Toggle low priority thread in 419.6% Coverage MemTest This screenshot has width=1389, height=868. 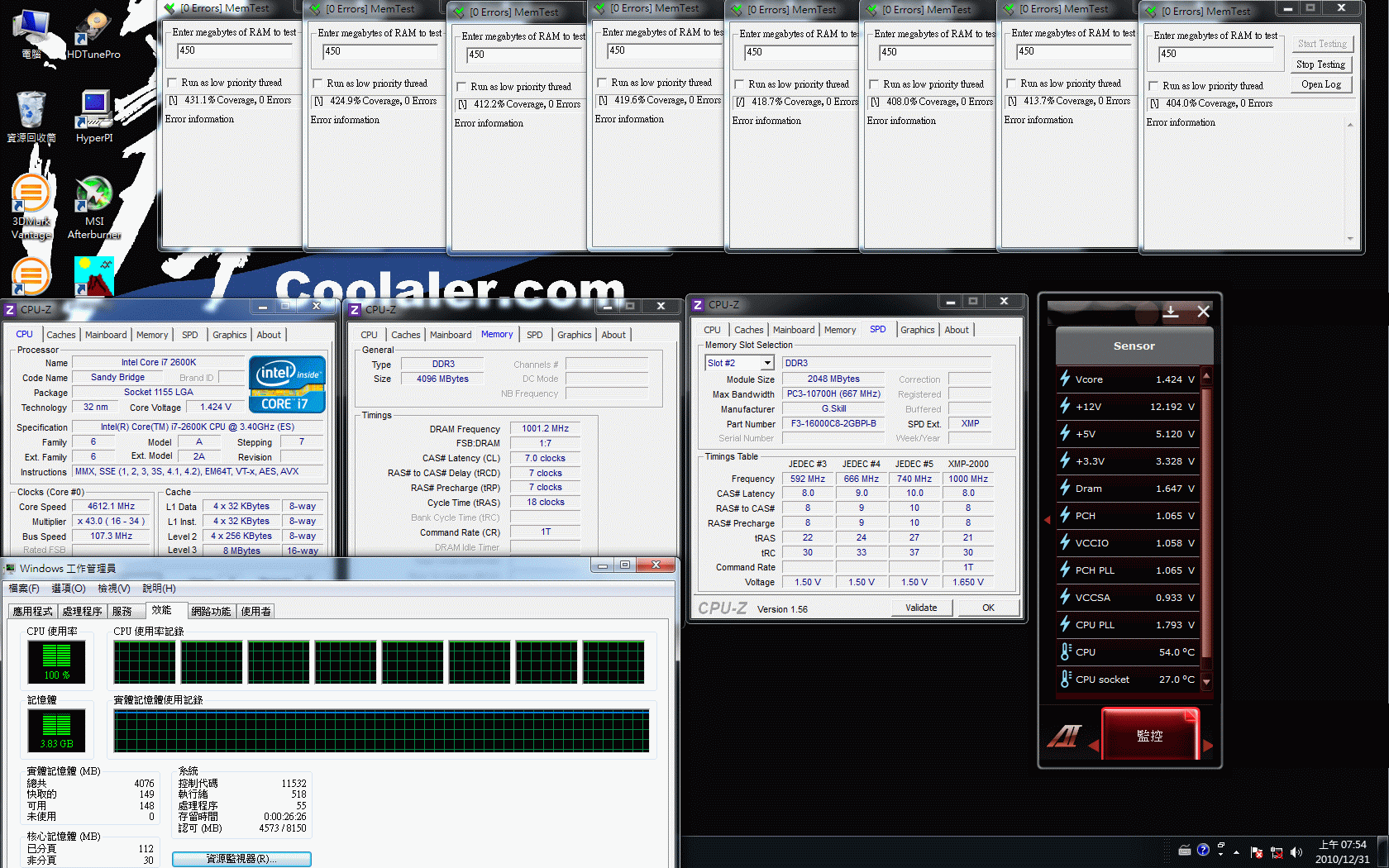point(602,83)
